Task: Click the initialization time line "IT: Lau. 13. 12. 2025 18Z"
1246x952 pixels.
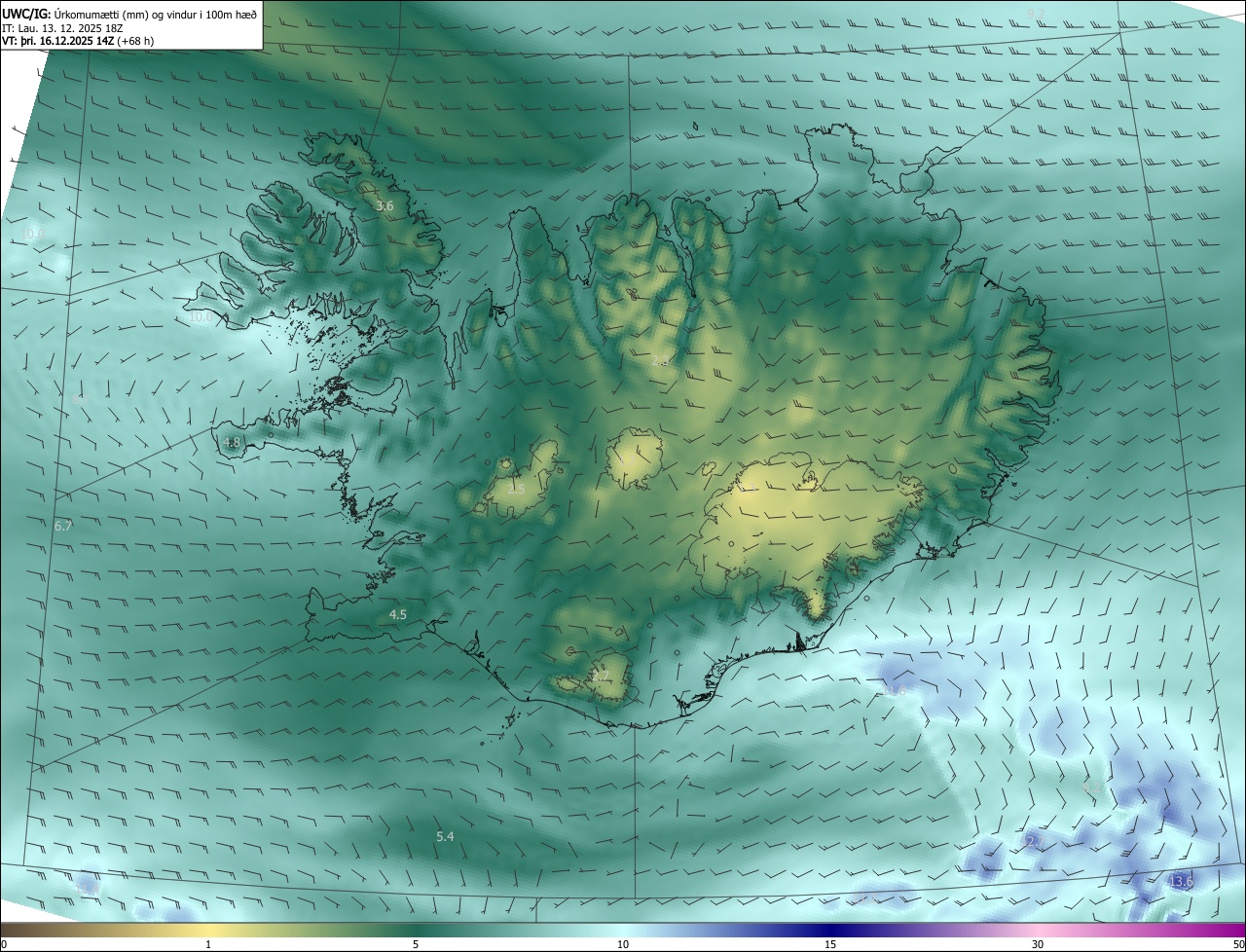Action: 62,28
